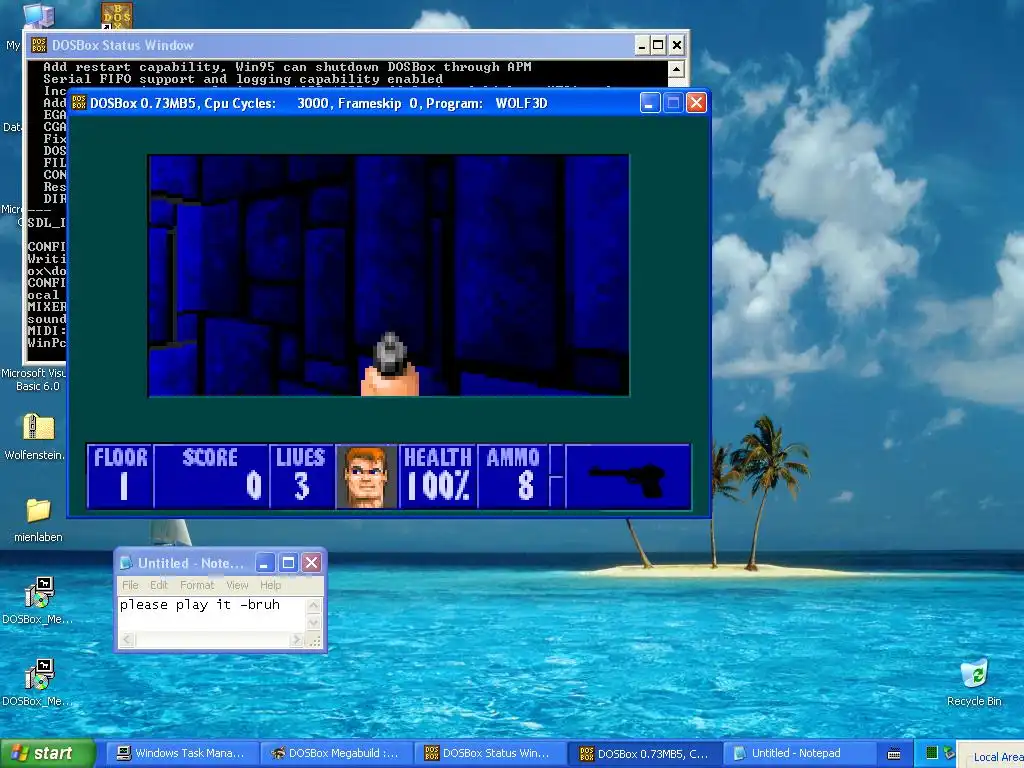Click the DOSBox Status Window title icon
This screenshot has height=768, width=1024.
(x=39, y=45)
